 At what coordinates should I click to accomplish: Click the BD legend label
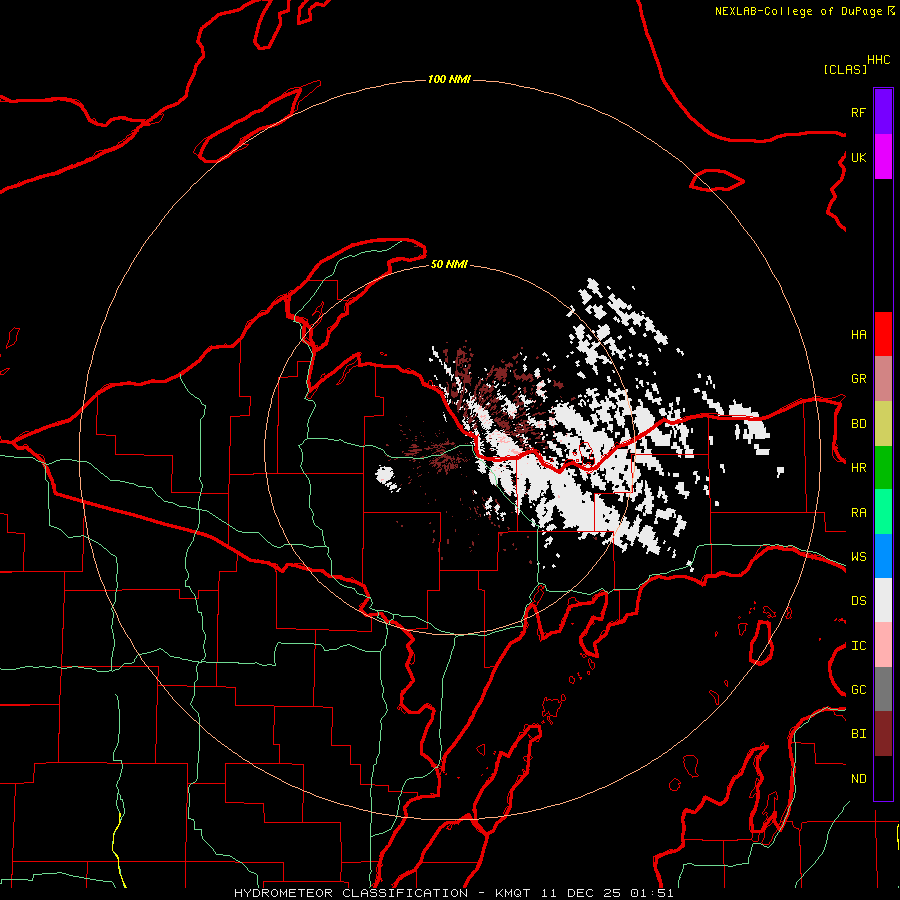click(x=858, y=424)
